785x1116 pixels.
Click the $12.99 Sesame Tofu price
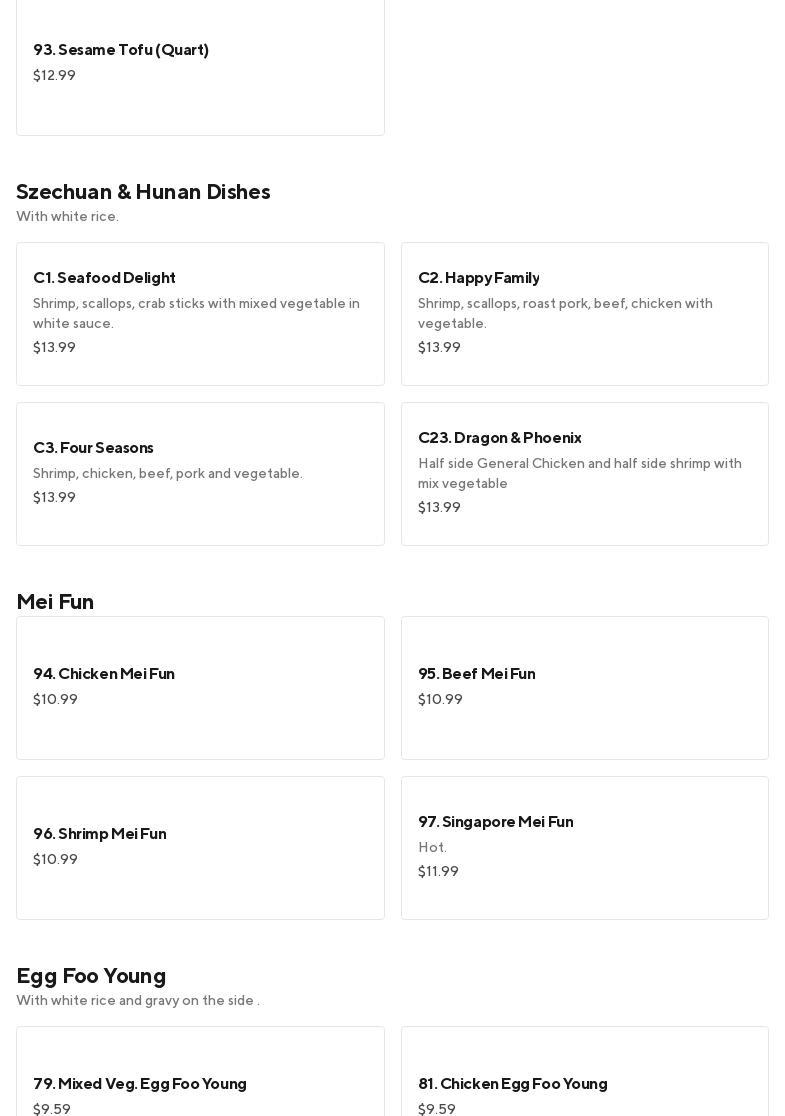tap(54, 76)
